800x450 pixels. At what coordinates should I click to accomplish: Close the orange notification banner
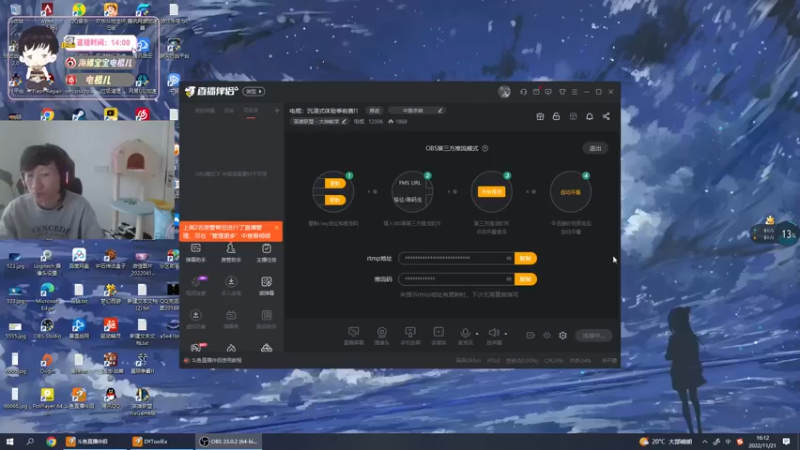click(277, 228)
